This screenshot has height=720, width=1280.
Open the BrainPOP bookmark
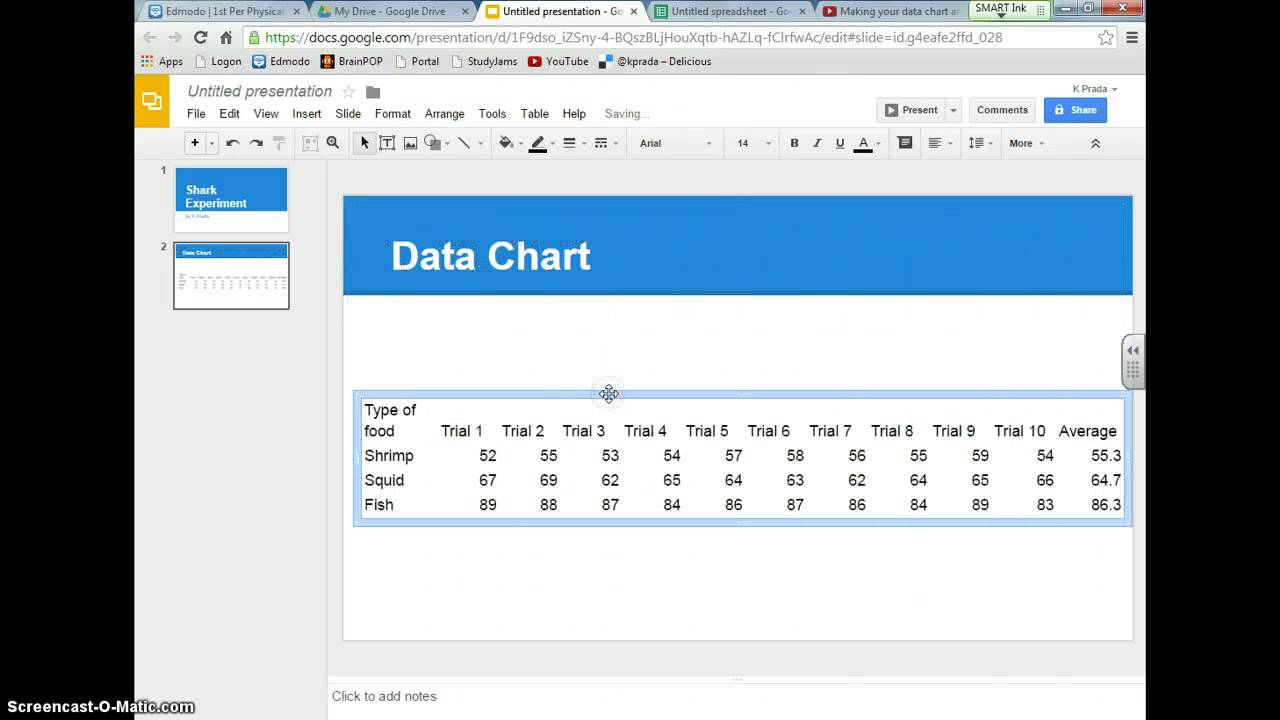click(x=353, y=61)
